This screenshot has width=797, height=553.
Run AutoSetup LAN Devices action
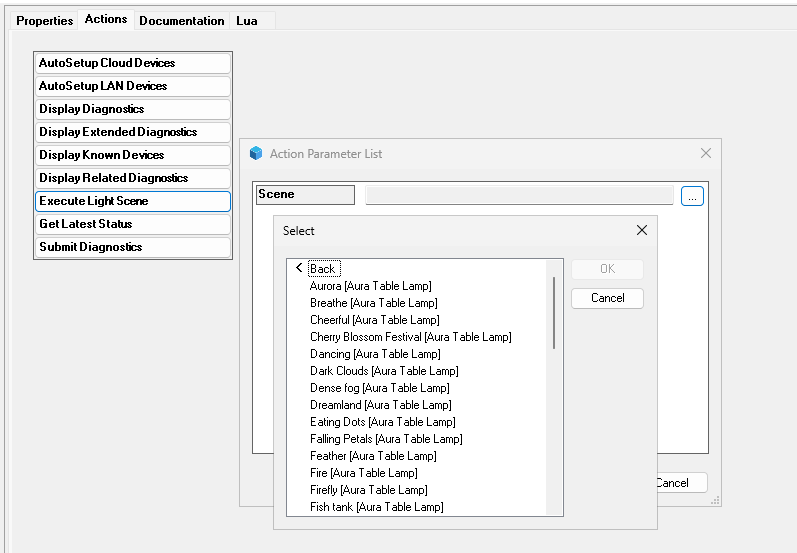tap(132, 86)
